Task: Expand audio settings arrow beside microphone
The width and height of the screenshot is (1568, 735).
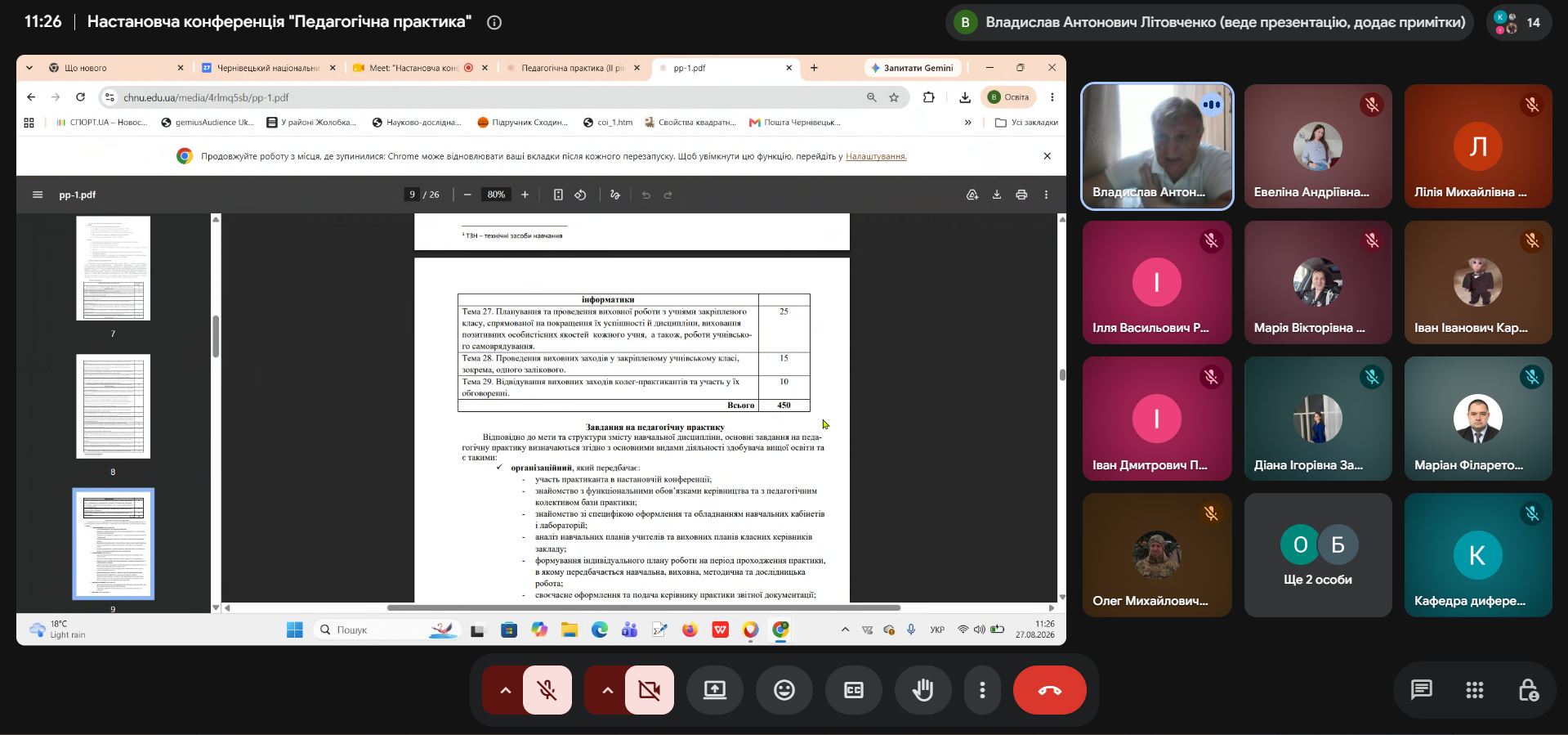Action: pos(505,690)
